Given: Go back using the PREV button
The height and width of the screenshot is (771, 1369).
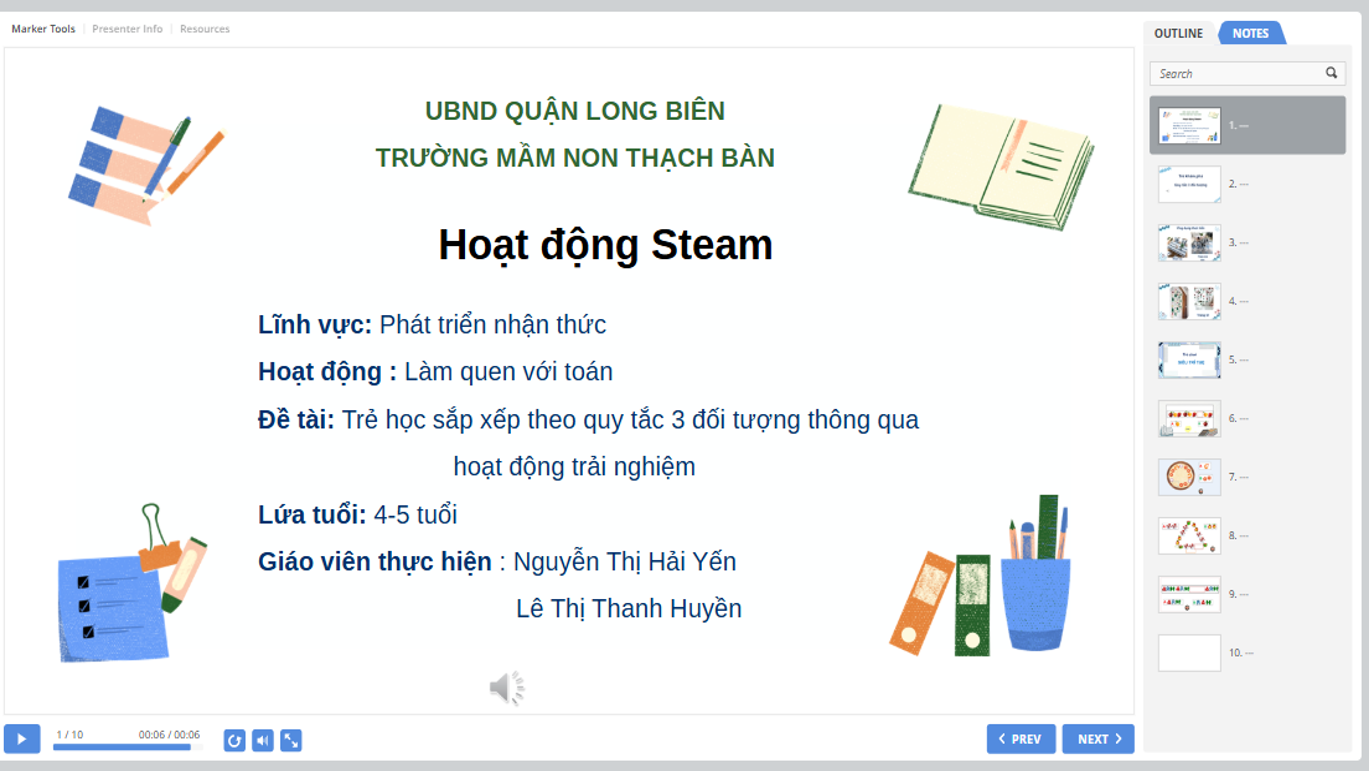Looking at the screenshot, I should 1020,739.
